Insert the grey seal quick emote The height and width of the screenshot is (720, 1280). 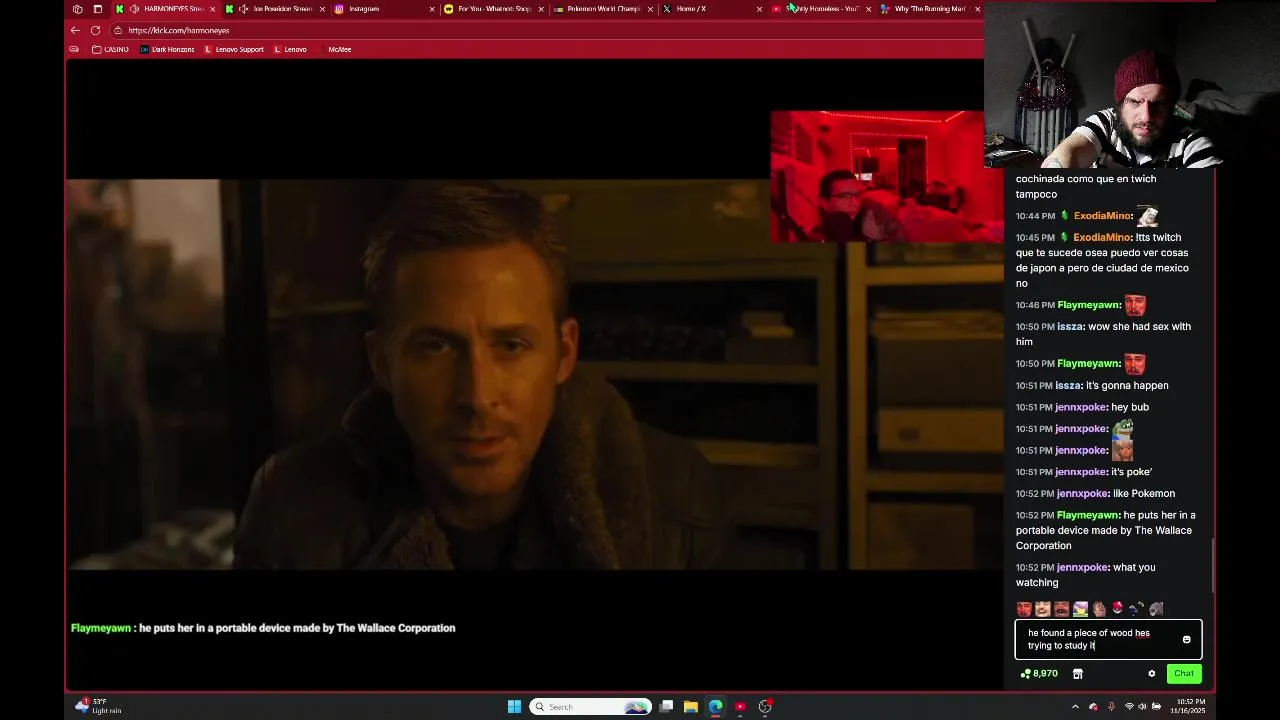pos(1156,608)
